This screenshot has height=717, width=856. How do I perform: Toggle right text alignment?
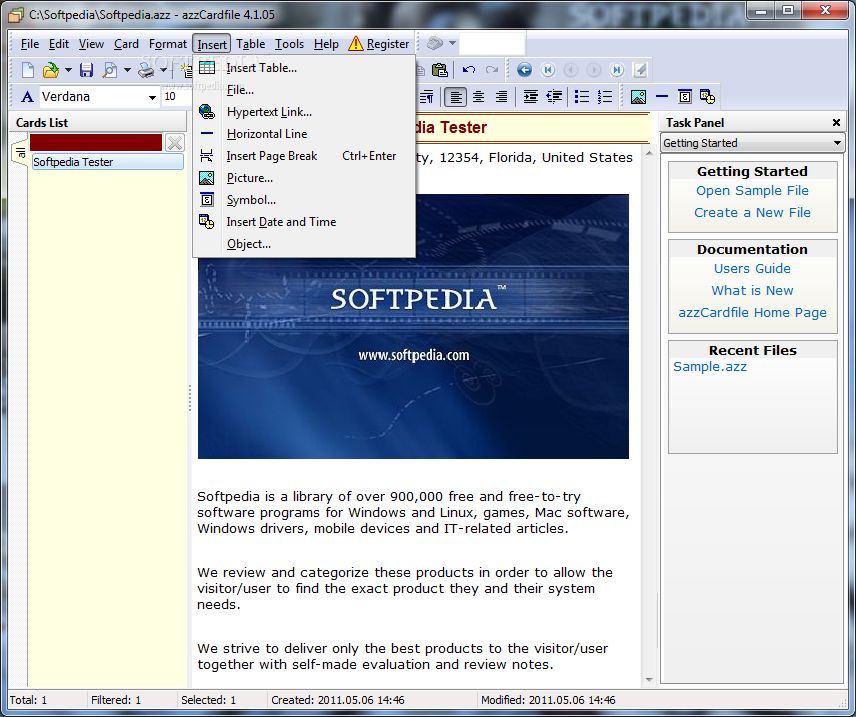coord(501,97)
